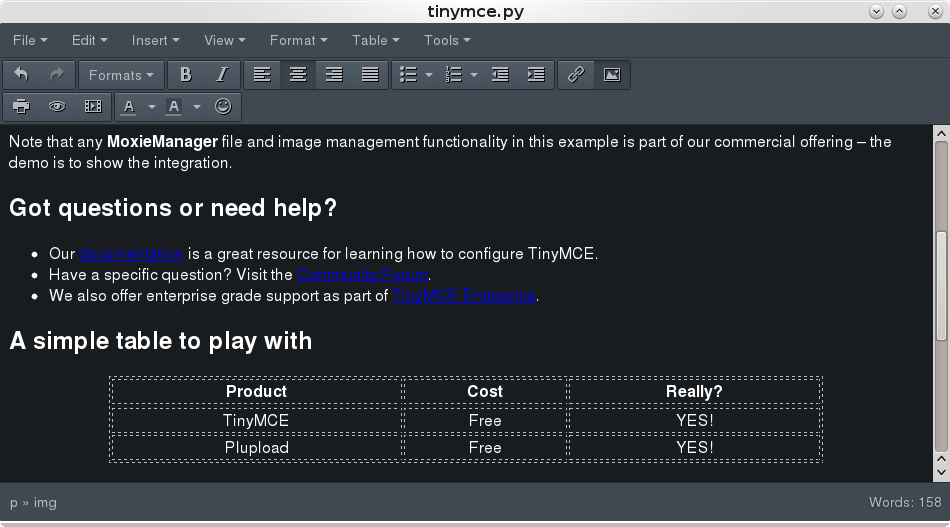Print the document
The width and height of the screenshot is (950, 527).
[x=21, y=107]
